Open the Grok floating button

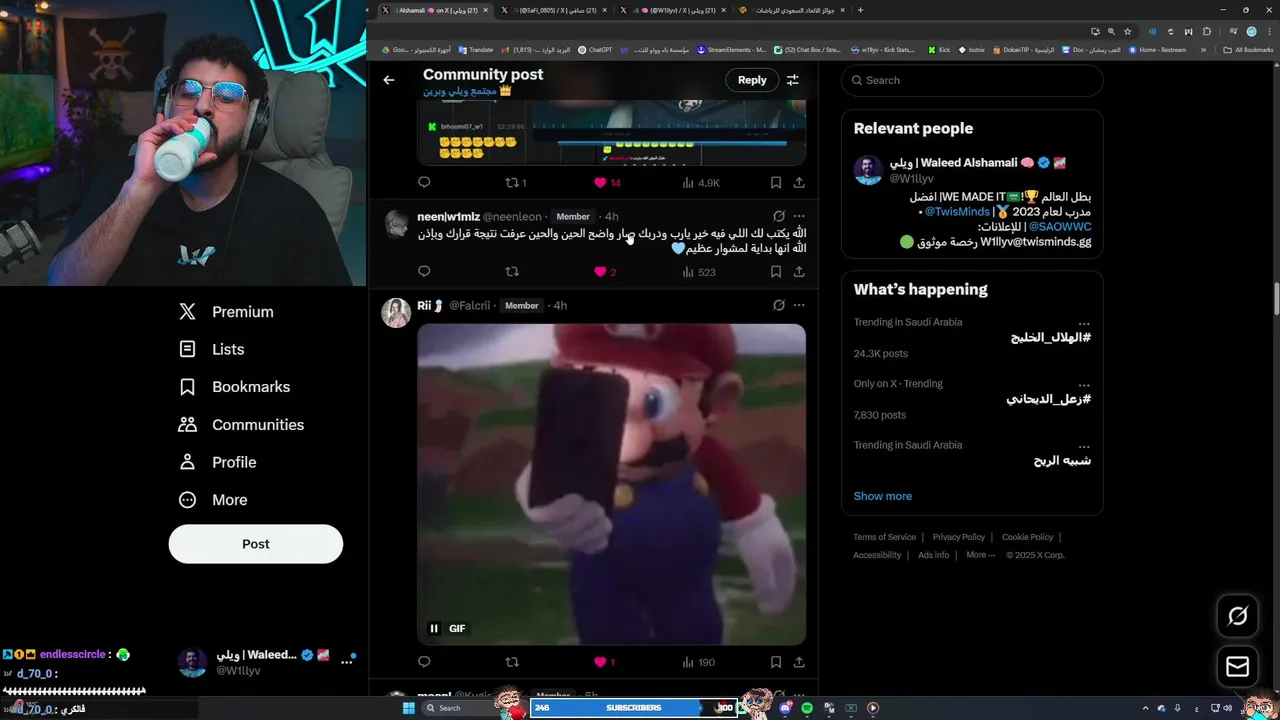[x=1237, y=616]
